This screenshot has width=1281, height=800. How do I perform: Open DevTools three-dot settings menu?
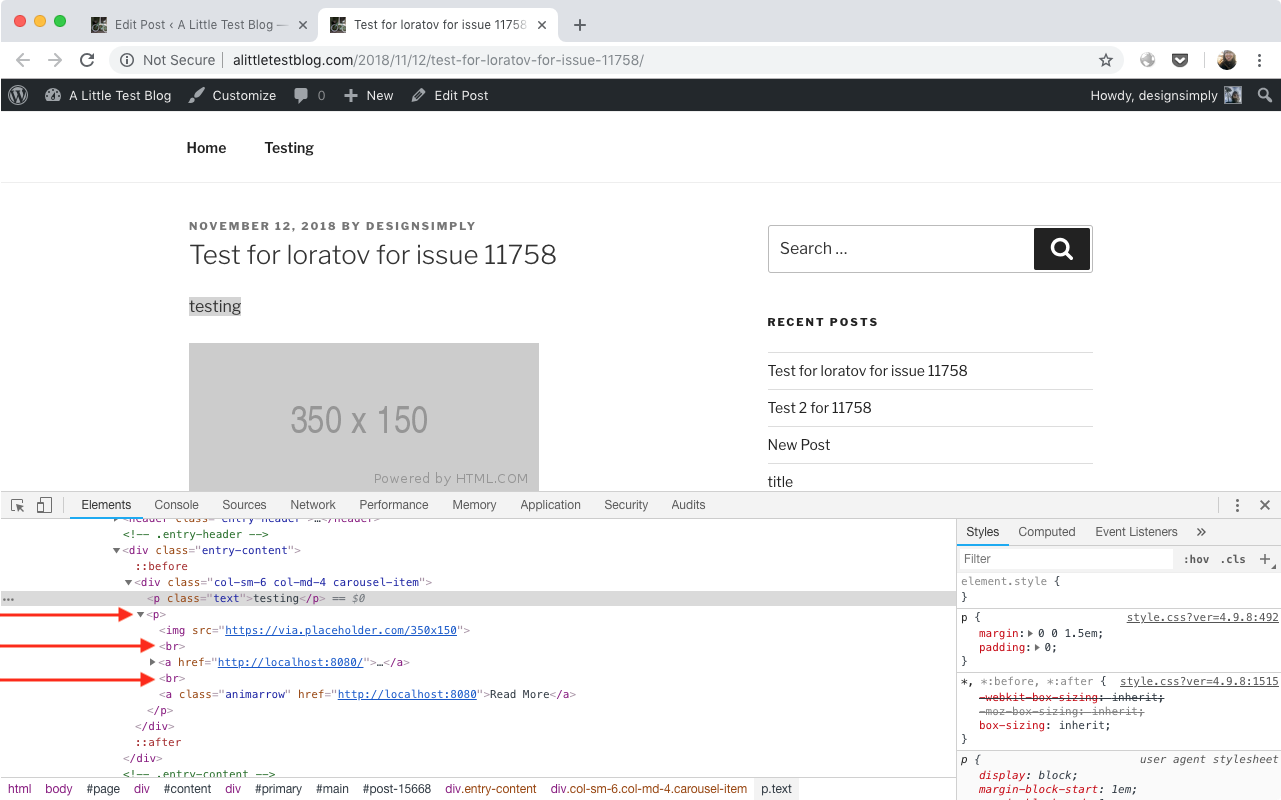pos(1237,505)
